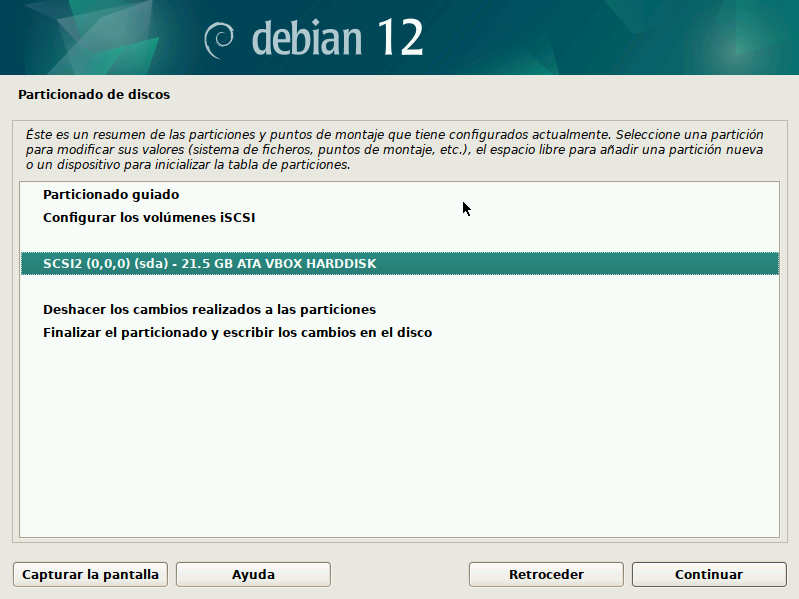
Task: Click the Debian swirl logo
Action: click(219, 39)
